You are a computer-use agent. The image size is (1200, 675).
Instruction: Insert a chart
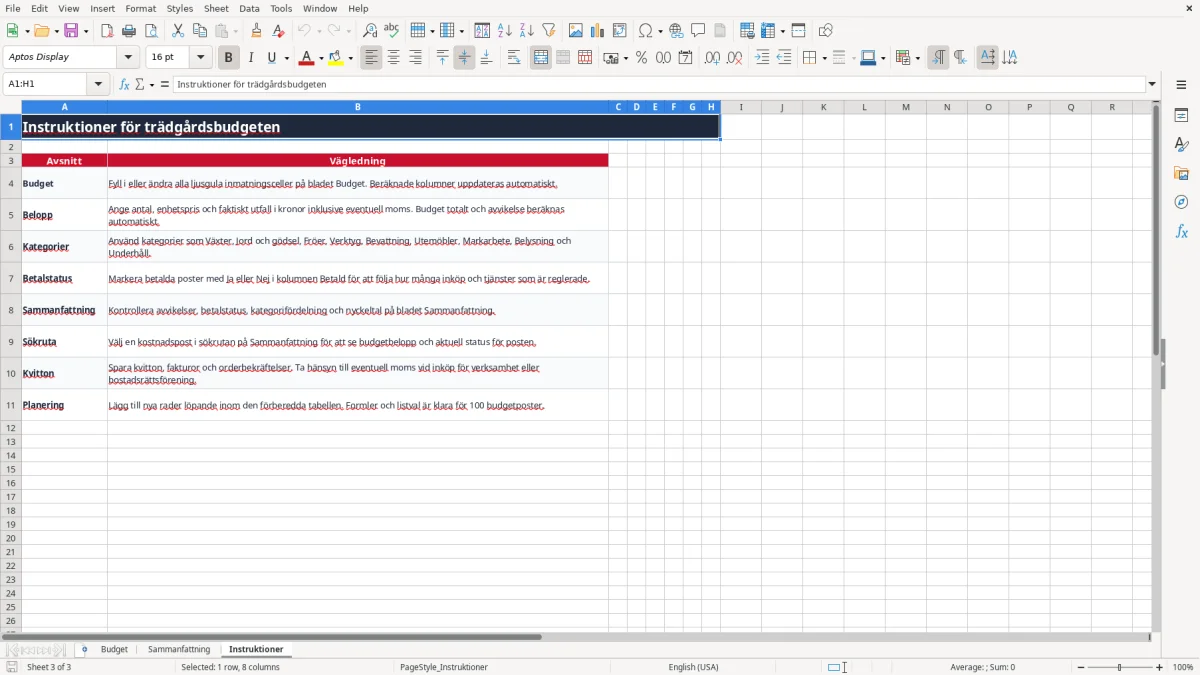[597, 31]
